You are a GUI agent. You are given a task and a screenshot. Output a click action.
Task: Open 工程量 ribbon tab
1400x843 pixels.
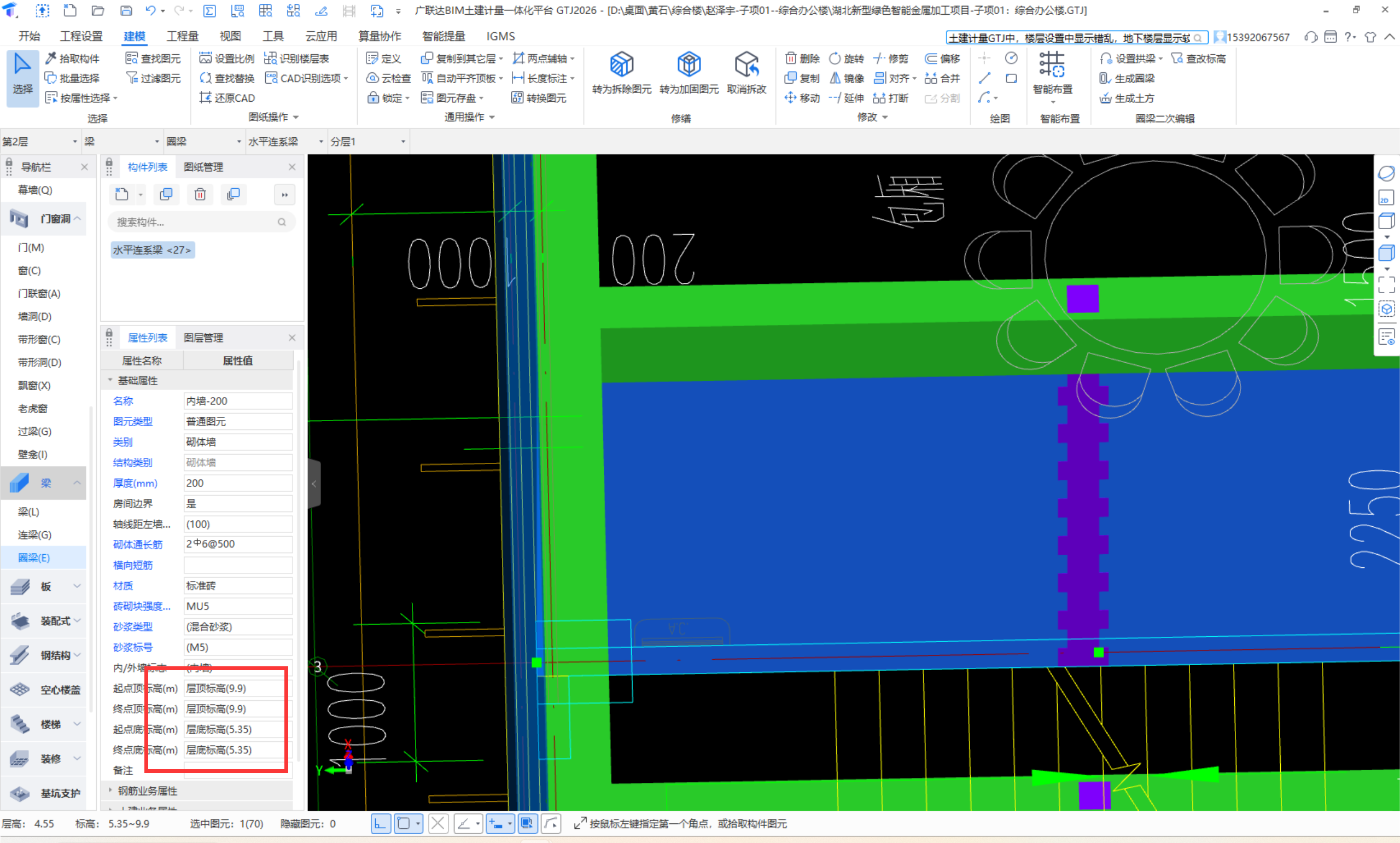click(182, 36)
